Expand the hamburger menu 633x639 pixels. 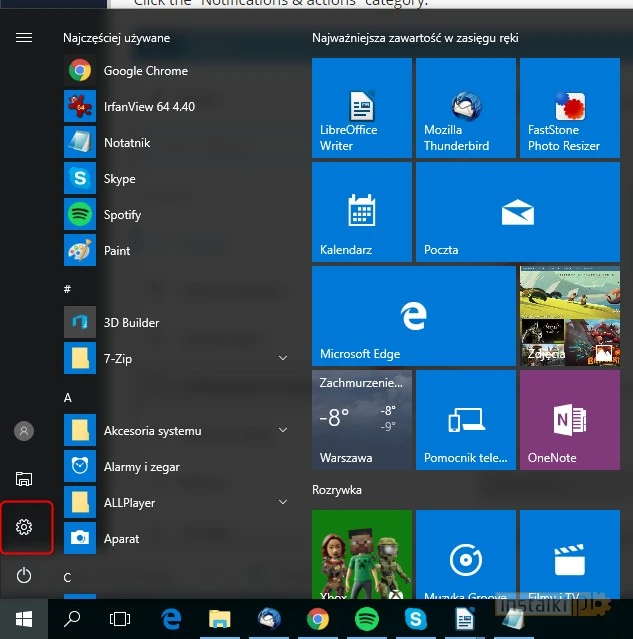[x=25, y=38]
